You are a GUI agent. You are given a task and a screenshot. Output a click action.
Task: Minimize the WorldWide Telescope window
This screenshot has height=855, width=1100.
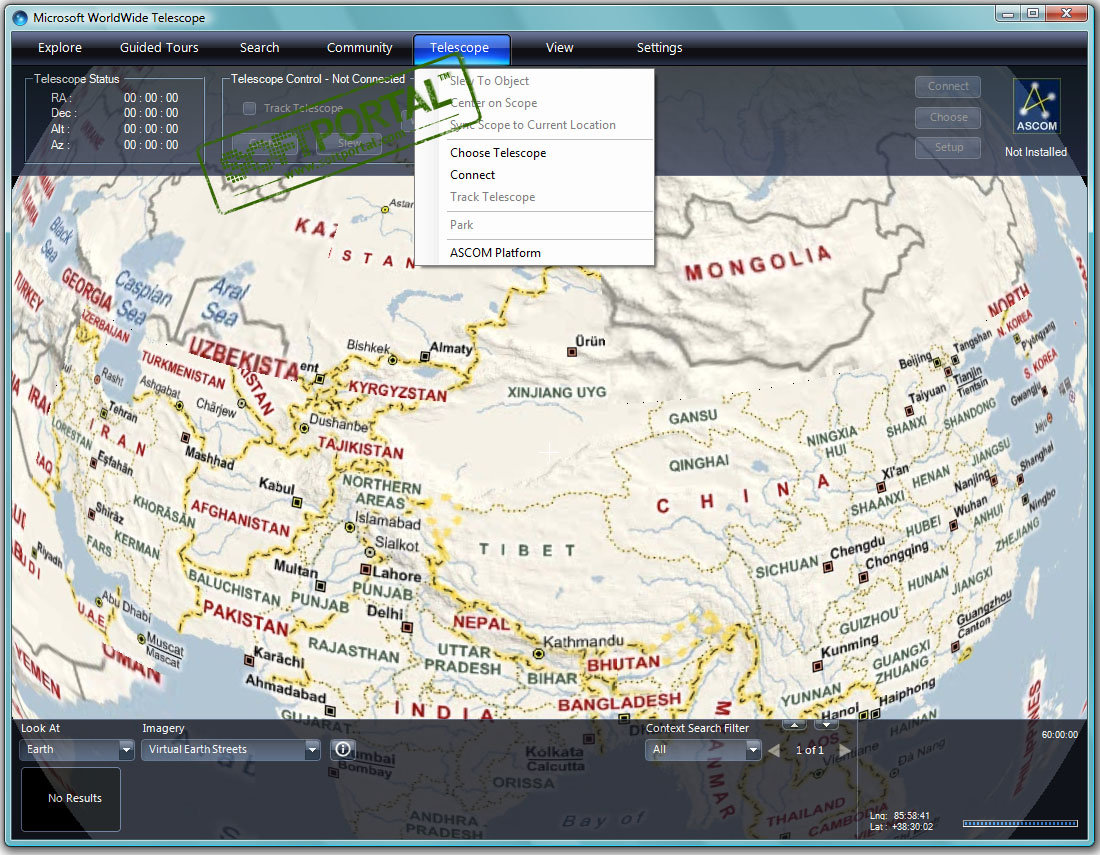pos(1007,13)
